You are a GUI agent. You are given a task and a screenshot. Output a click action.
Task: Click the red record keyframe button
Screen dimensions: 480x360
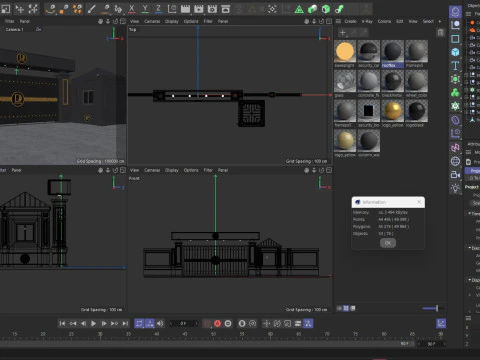pos(207,323)
